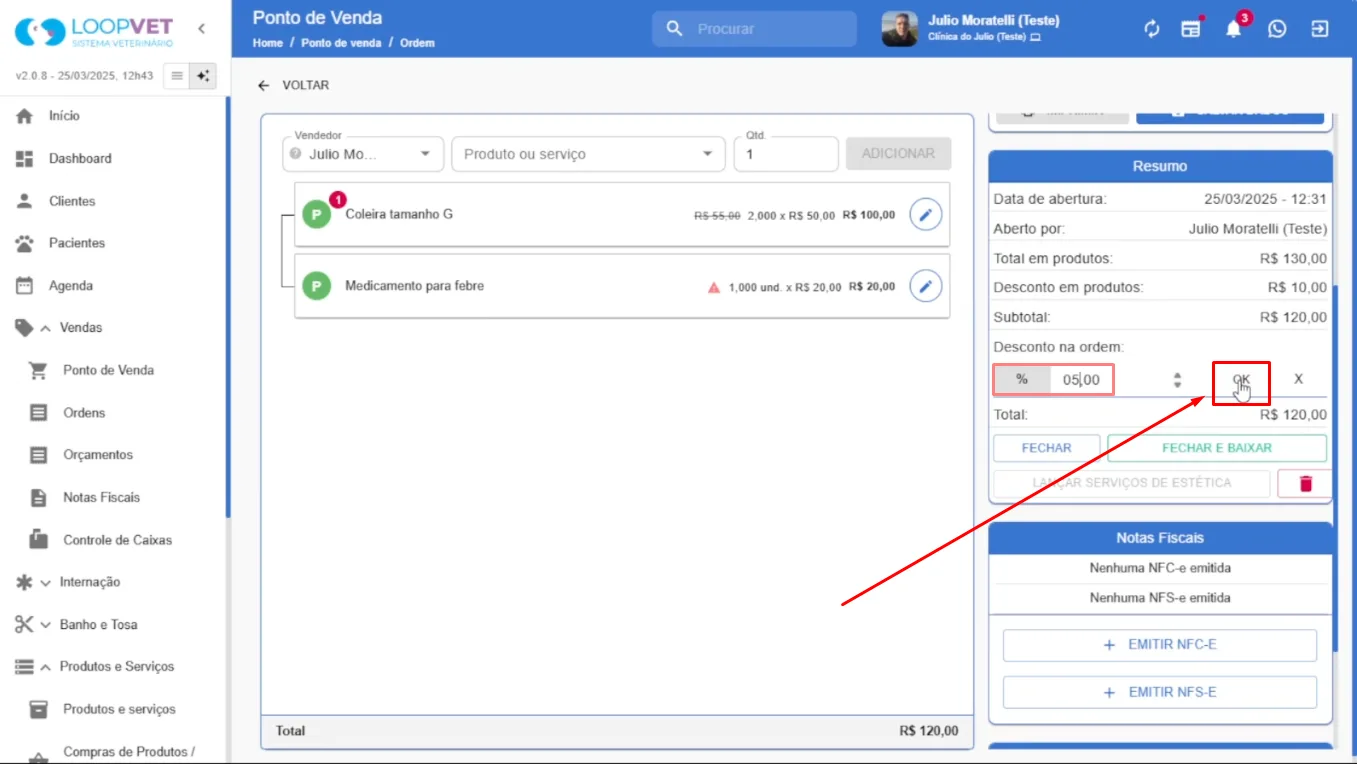Click the WhatsApp icon in header

(x=1277, y=29)
